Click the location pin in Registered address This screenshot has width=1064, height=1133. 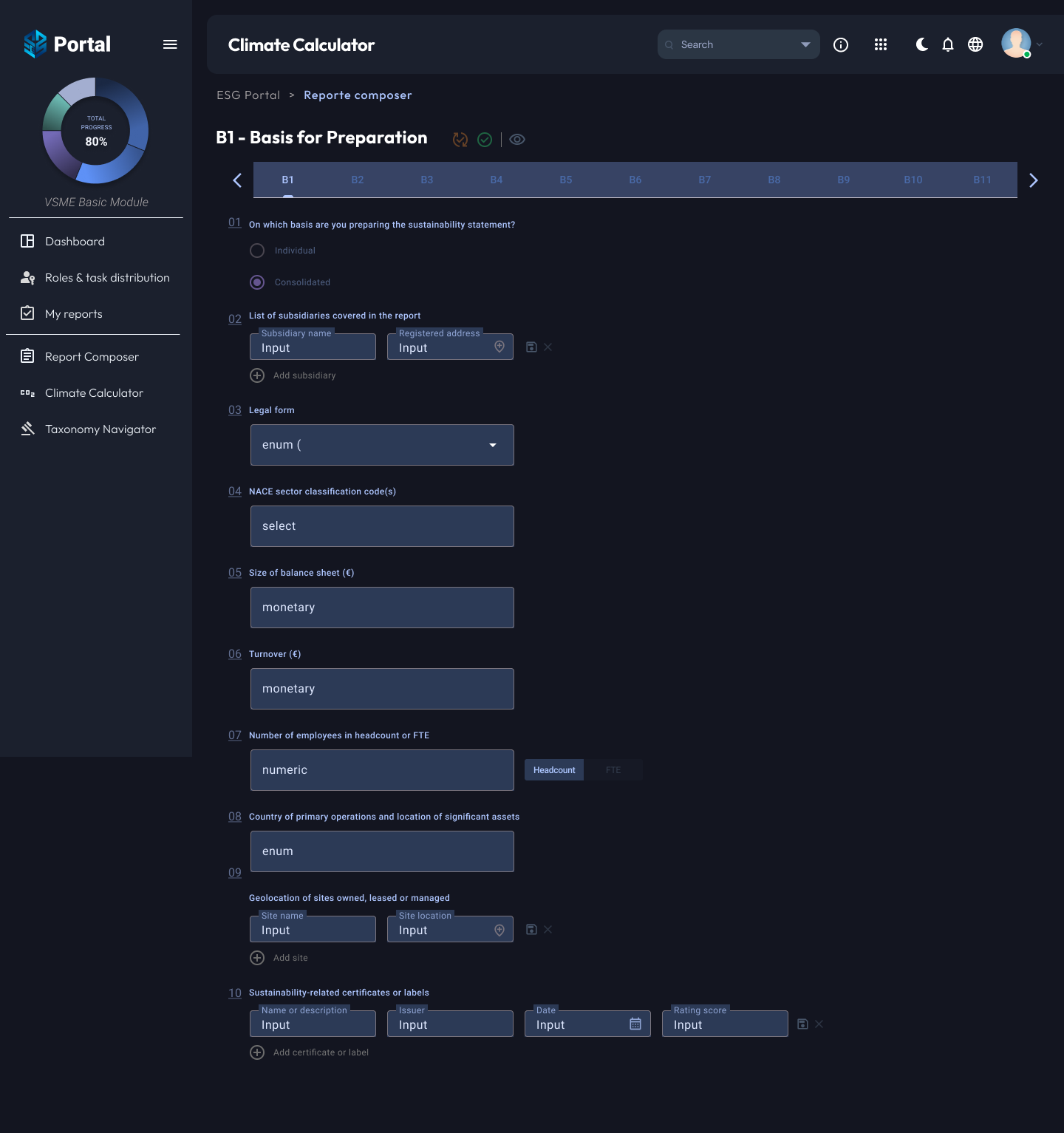(x=499, y=347)
